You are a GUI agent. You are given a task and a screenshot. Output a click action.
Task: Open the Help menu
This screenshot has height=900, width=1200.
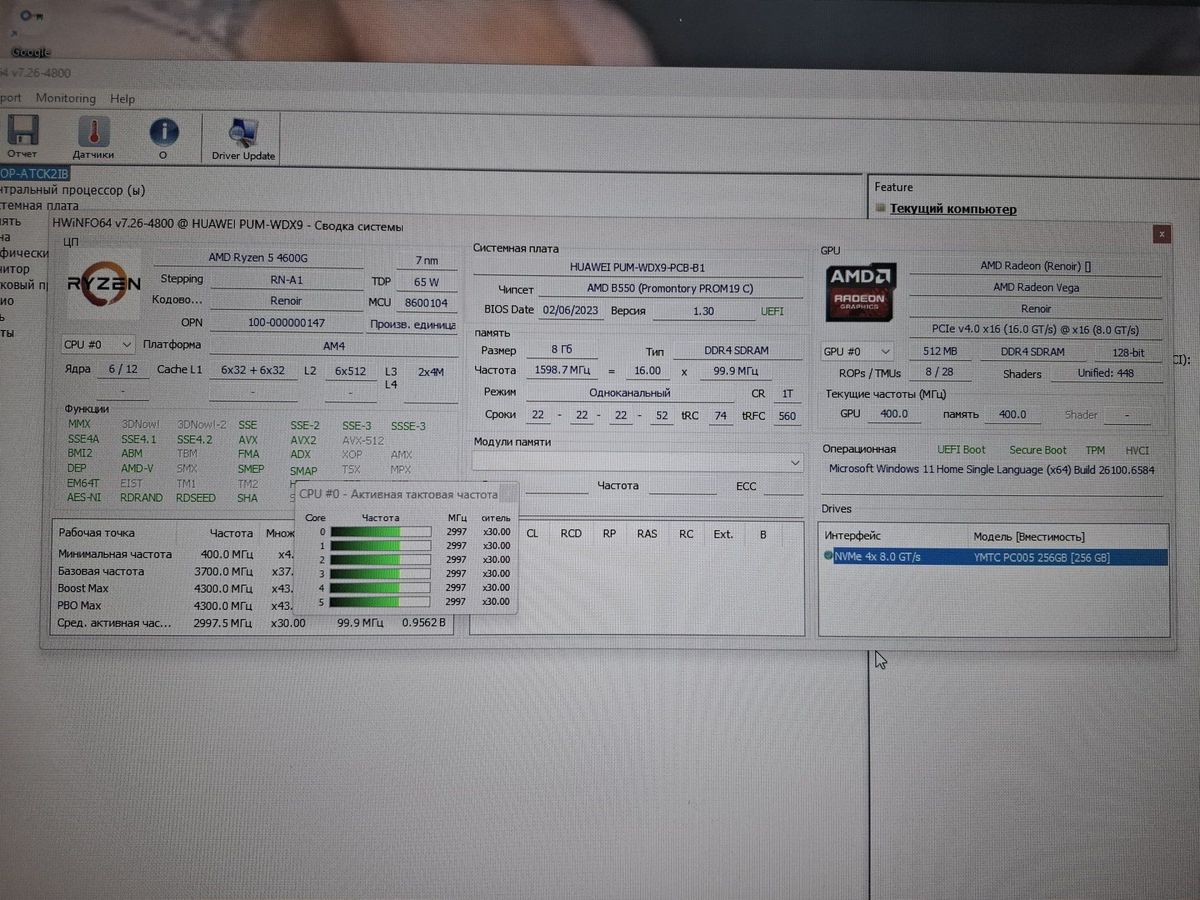click(123, 99)
